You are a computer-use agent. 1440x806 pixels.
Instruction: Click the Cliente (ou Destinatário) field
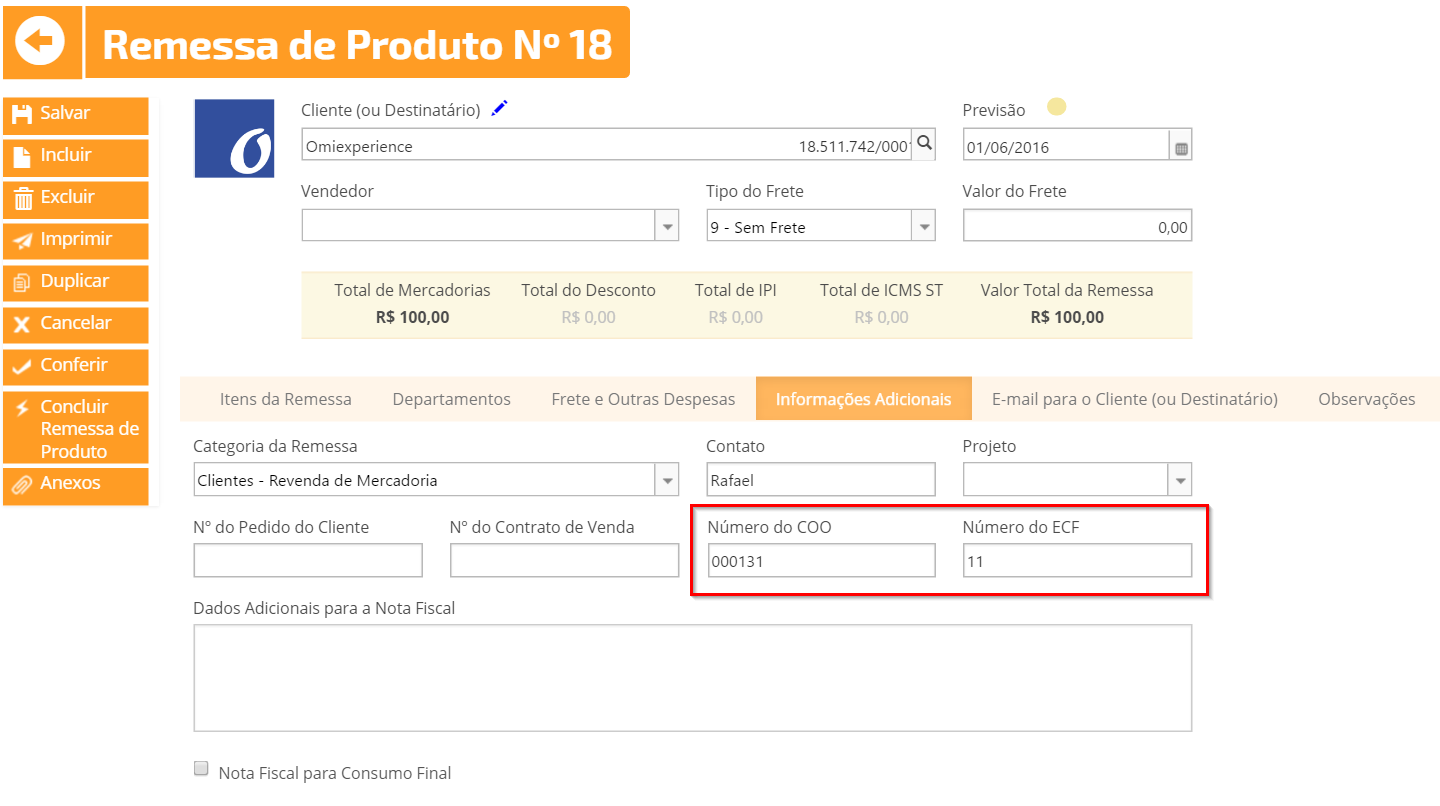pyautogui.click(x=607, y=145)
